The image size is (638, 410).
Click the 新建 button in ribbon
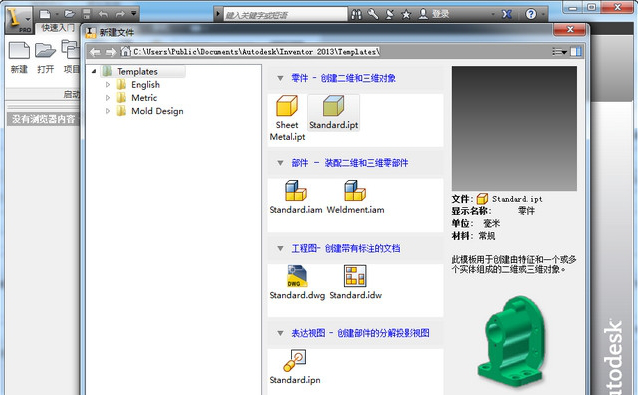[x=19, y=57]
